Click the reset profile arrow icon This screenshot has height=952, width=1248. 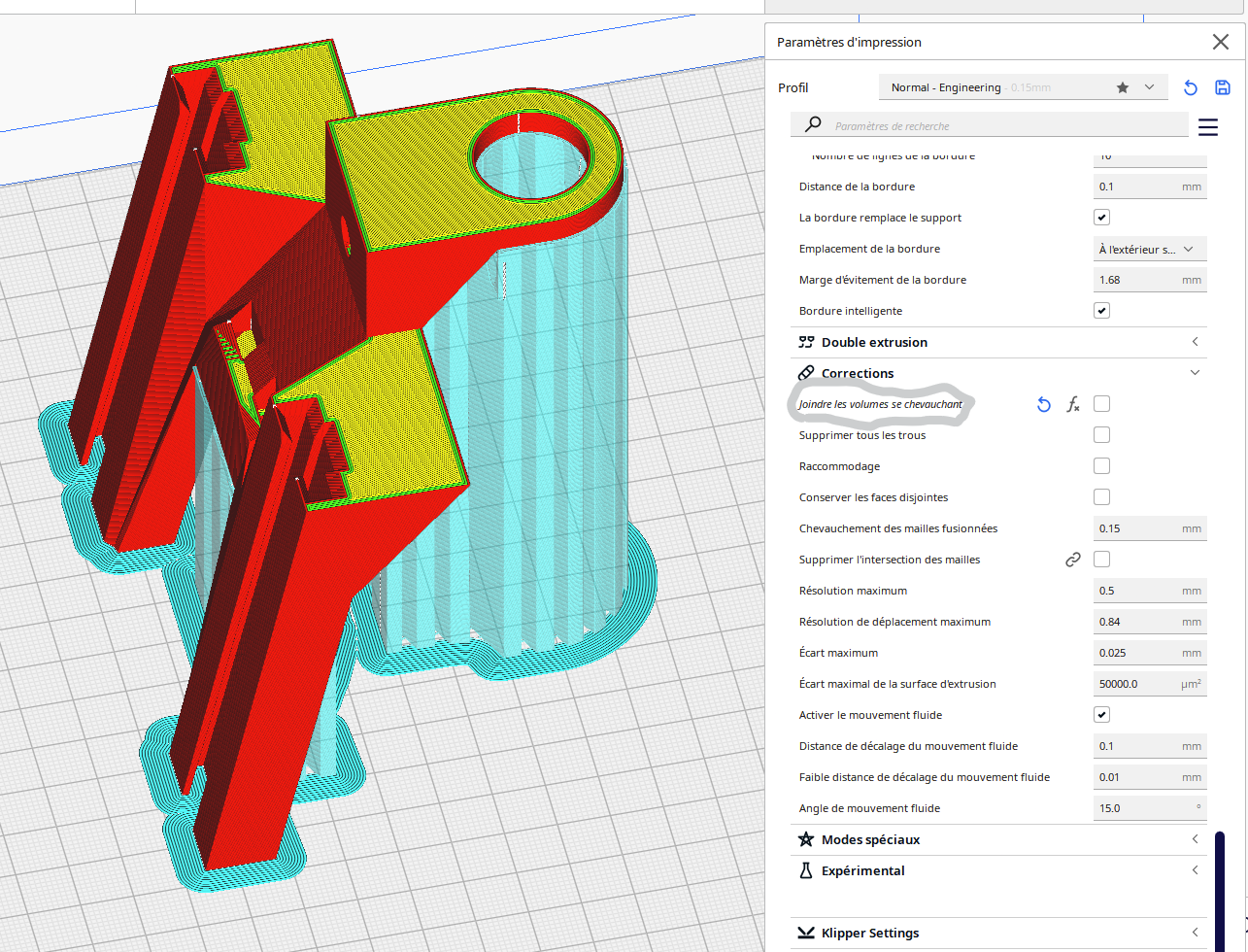(x=1190, y=88)
